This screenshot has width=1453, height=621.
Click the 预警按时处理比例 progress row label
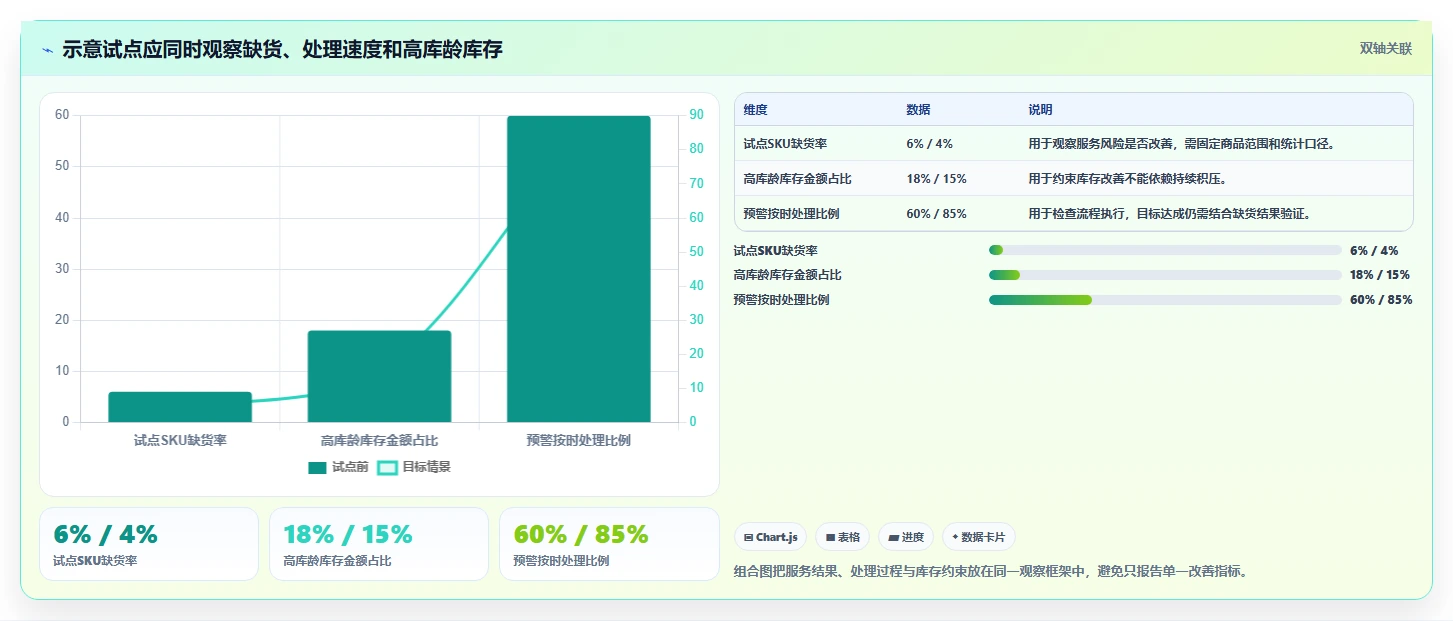(781, 300)
